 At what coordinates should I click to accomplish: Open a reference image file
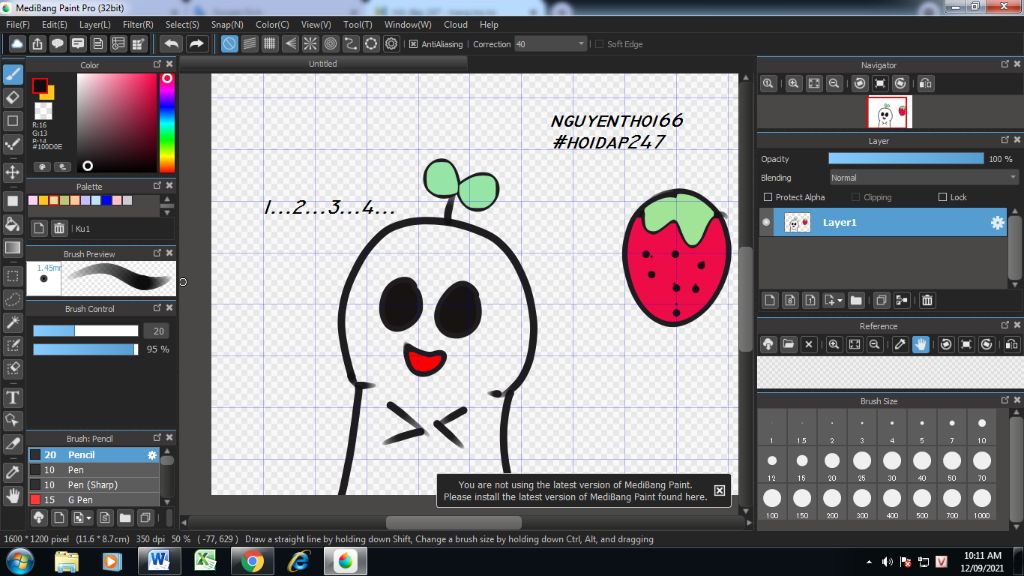788,344
